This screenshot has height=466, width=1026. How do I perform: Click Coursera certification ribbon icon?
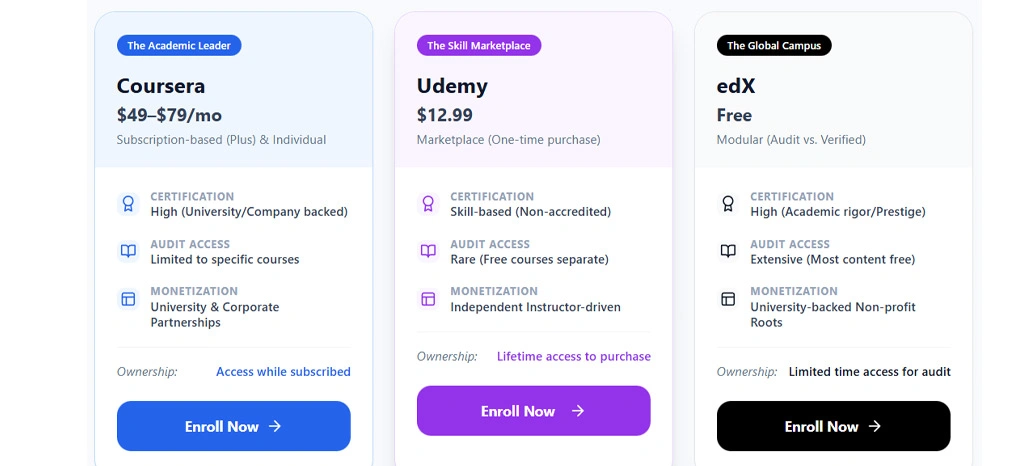click(128, 204)
